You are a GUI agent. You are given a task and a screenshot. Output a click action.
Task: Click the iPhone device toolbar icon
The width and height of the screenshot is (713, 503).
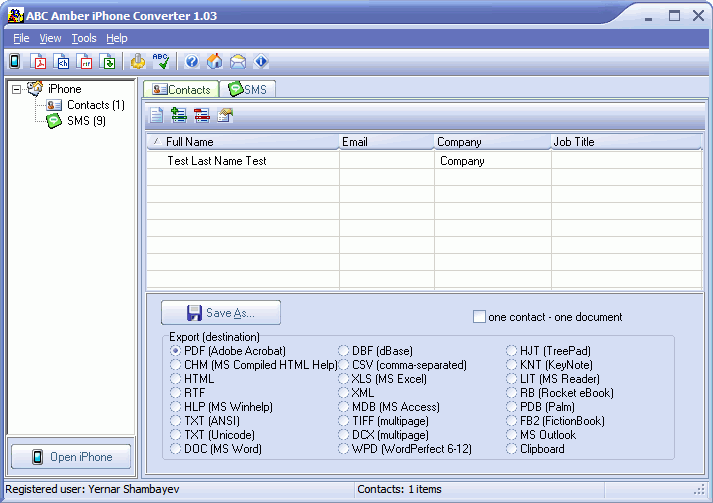tap(15, 61)
